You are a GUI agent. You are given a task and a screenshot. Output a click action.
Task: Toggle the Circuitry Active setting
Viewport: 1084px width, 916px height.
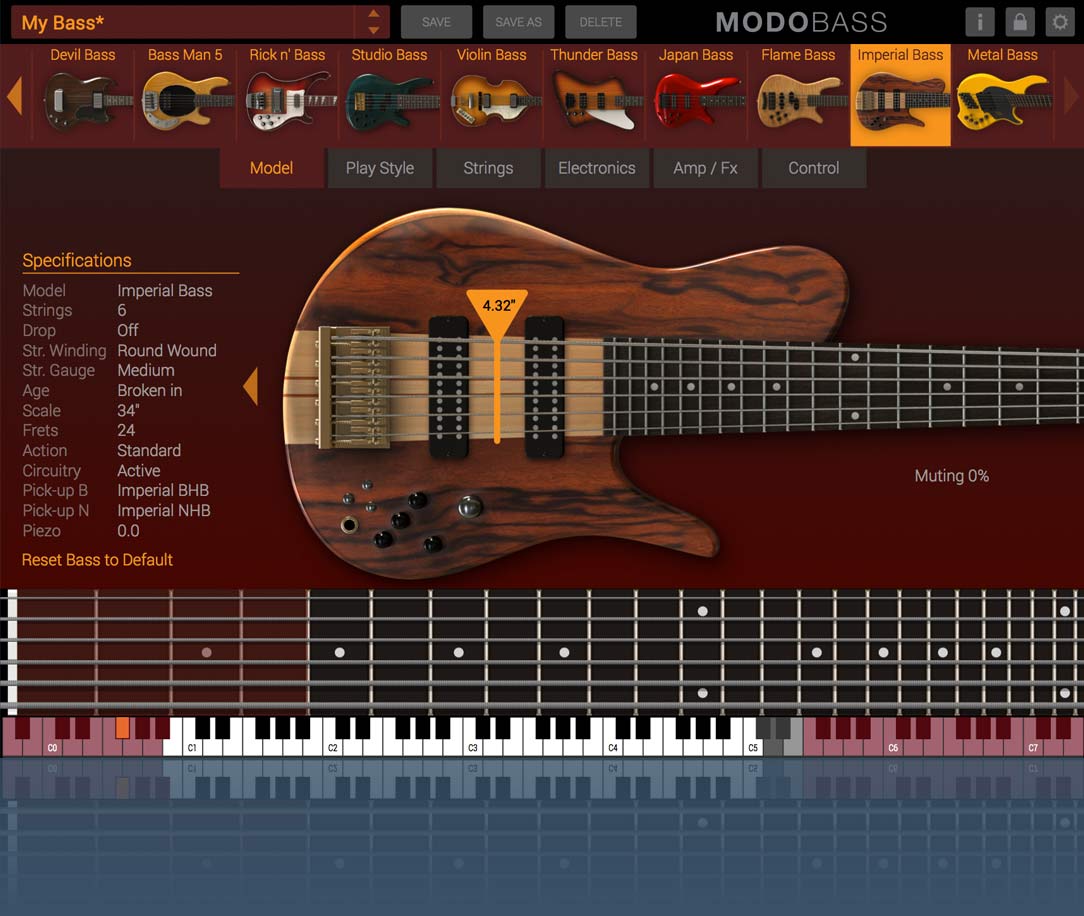(x=138, y=470)
